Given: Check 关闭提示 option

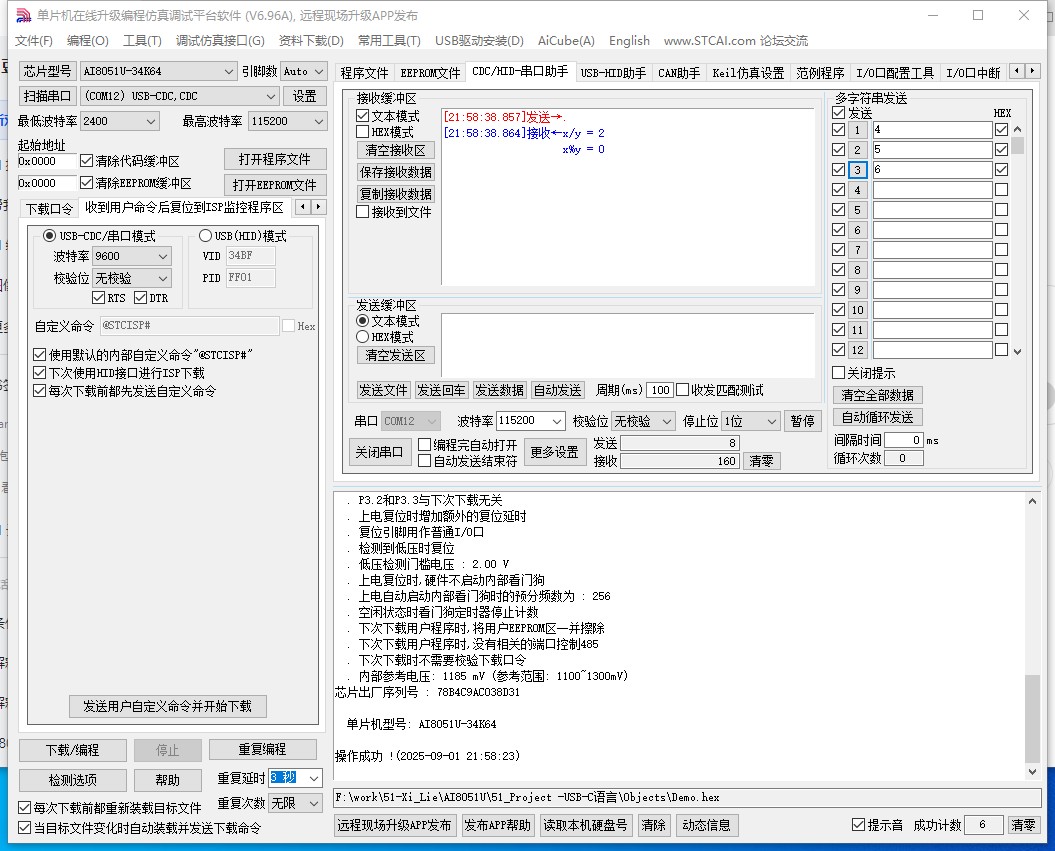Looking at the screenshot, I should (838, 373).
